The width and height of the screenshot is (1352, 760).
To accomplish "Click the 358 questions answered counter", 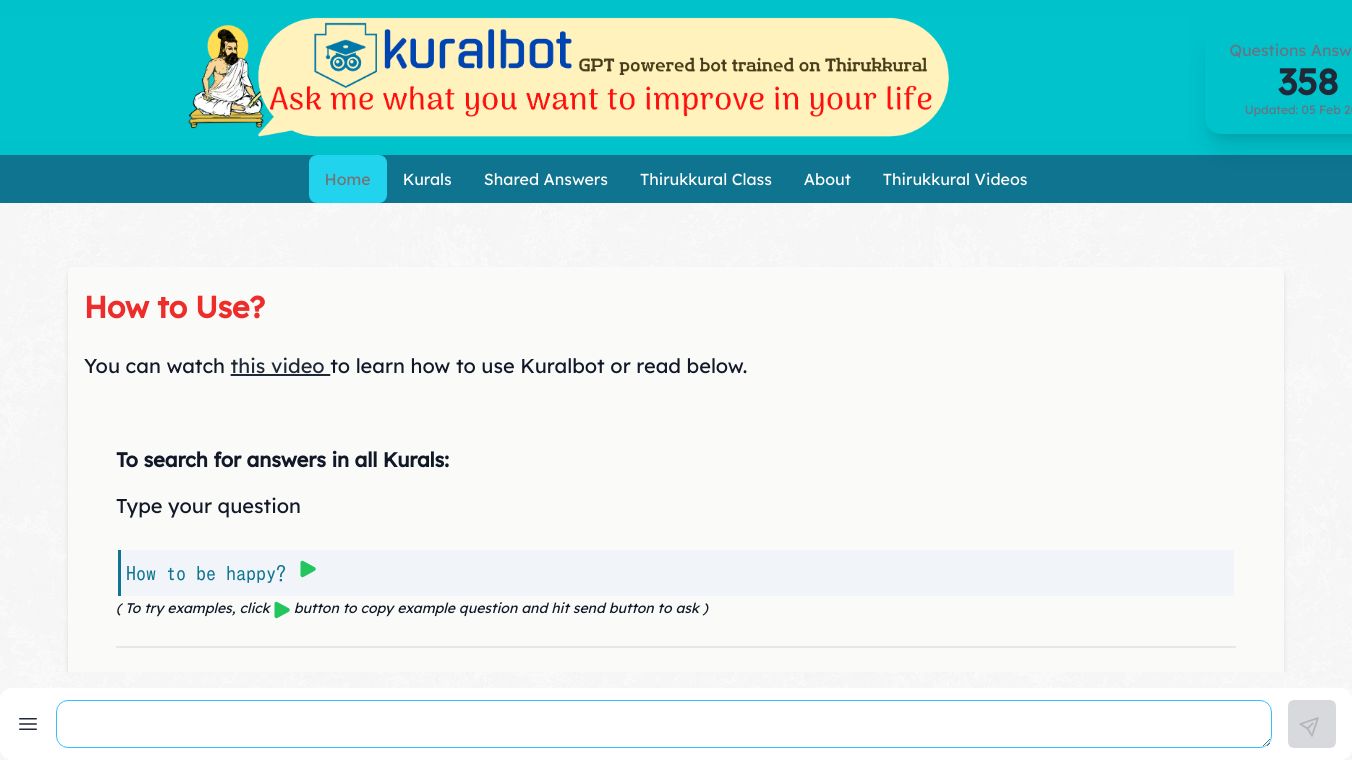I will coord(1308,82).
